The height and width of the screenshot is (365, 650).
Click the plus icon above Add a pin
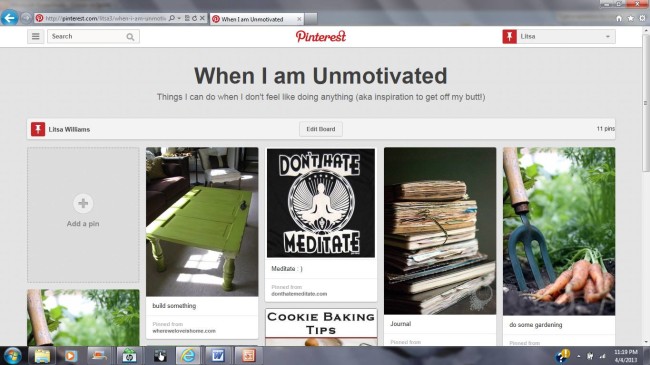click(x=83, y=203)
